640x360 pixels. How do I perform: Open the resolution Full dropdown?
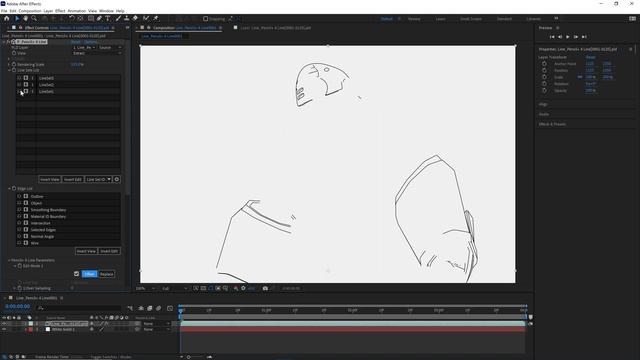pyautogui.click(x=175, y=288)
